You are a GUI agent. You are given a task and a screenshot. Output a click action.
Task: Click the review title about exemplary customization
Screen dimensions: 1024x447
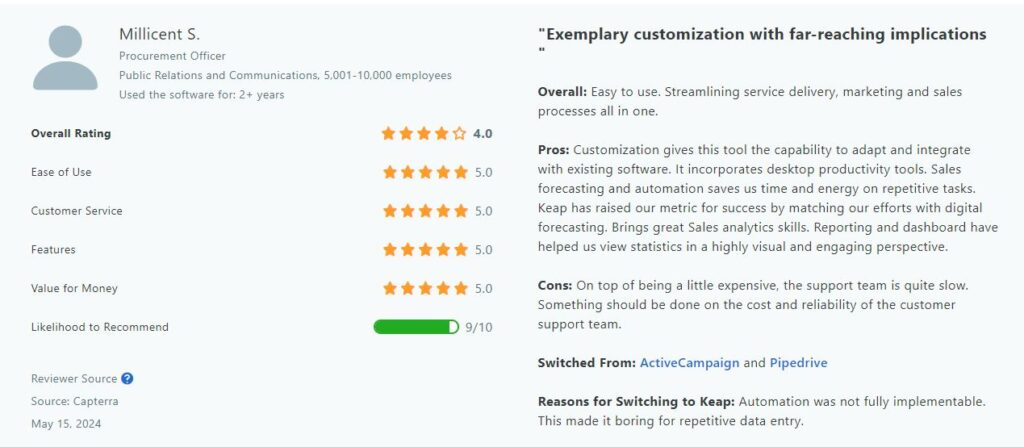coord(761,42)
